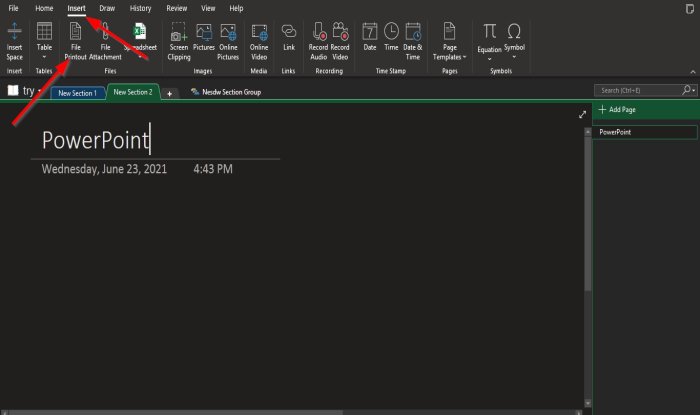
Task: Select the Insert ribbon tab
Action: pos(76,8)
